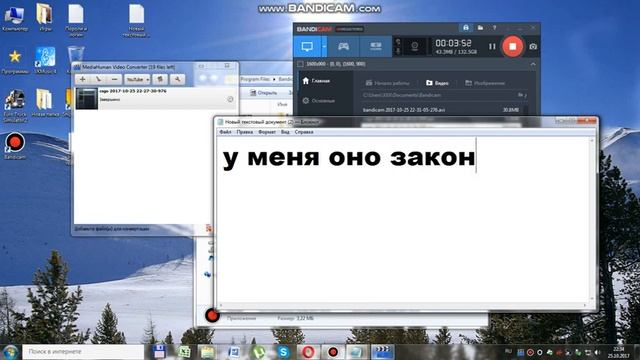Add a file in MediaHuman Video Converter

[x=82, y=79]
